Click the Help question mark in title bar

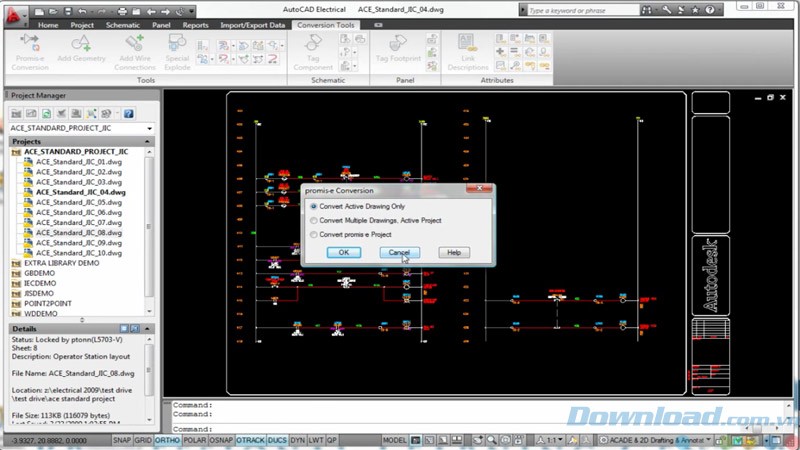pos(710,10)
